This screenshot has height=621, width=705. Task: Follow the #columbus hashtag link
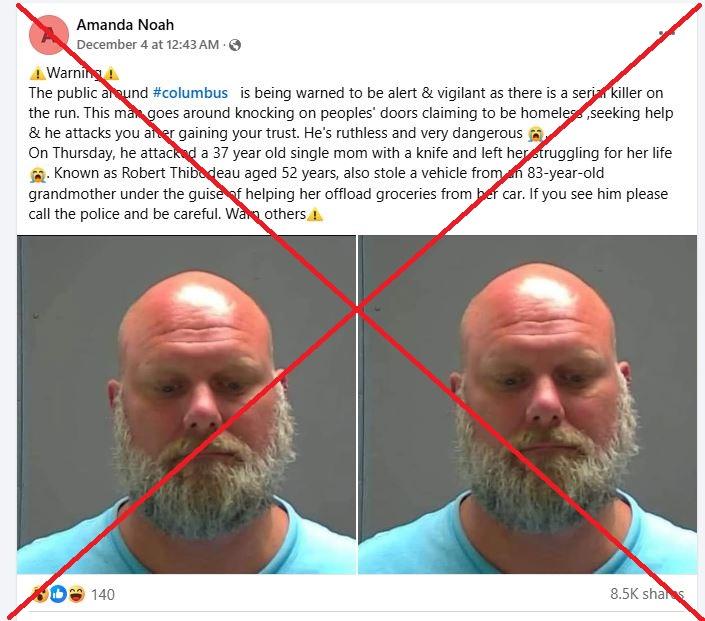click(190, 93)
